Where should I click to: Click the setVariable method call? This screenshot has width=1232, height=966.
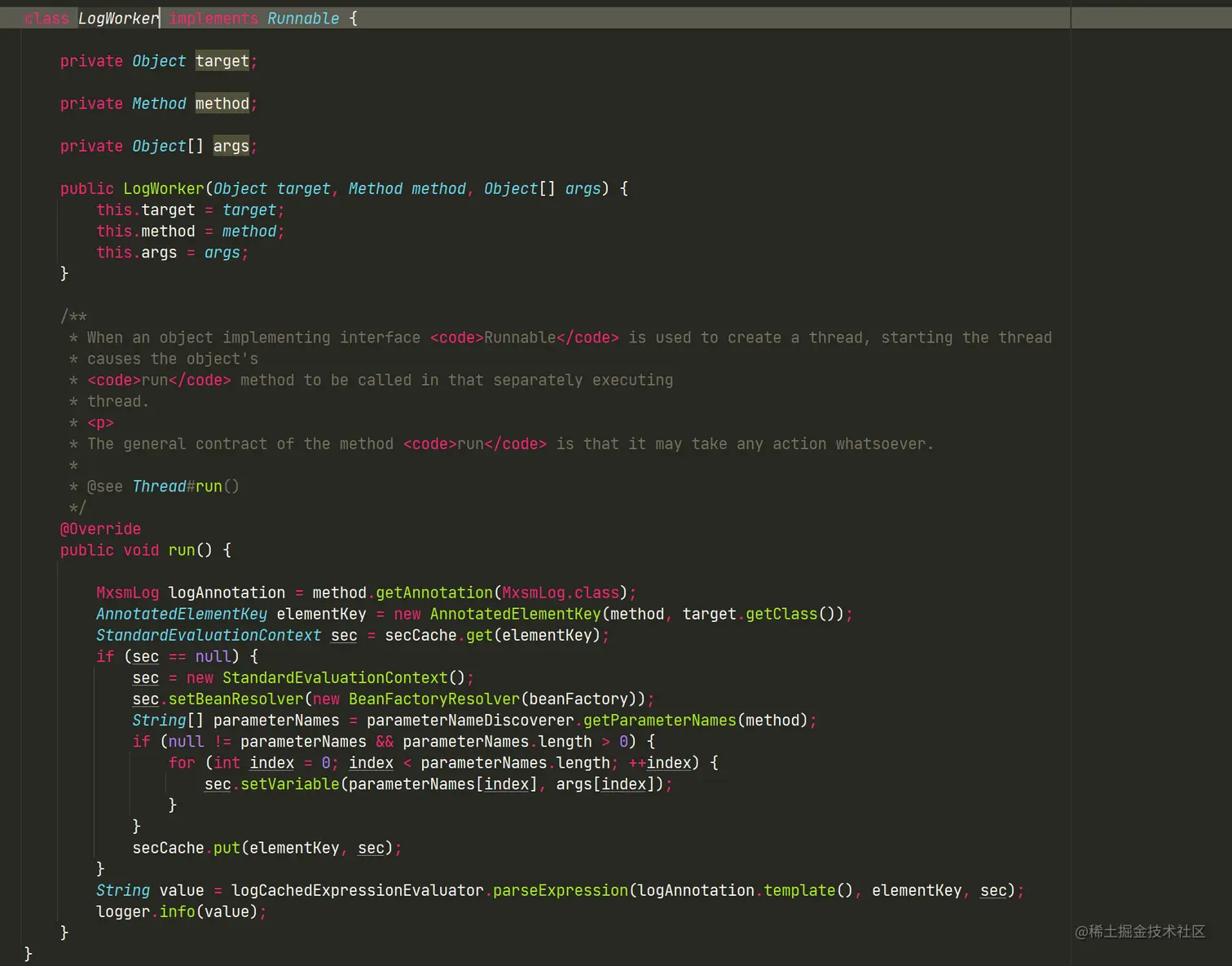[x=290, y=784]
